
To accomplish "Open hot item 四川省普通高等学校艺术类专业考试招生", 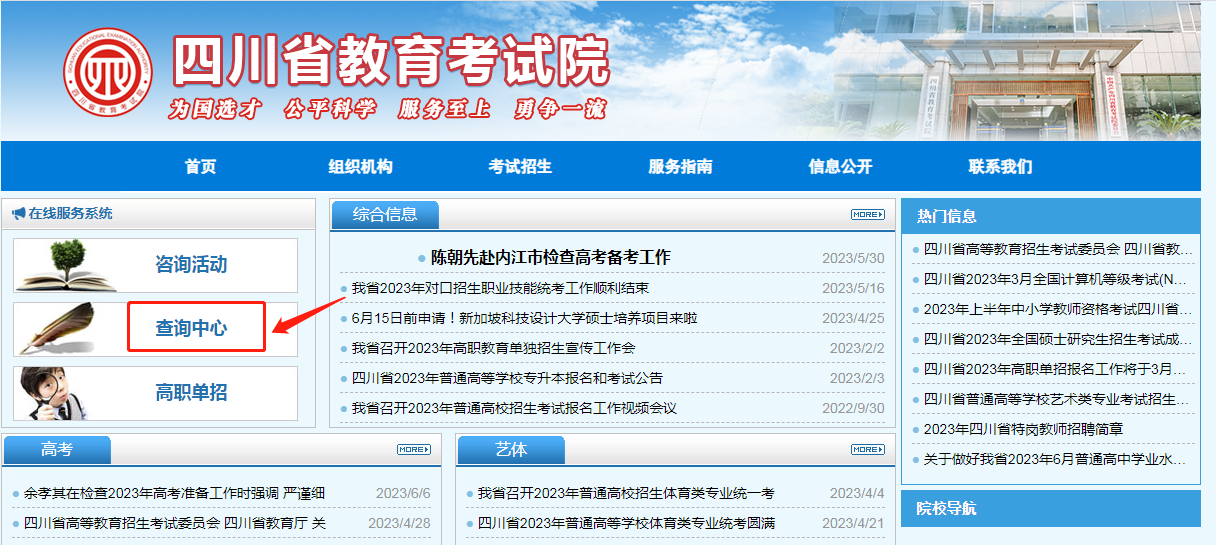I will click(x=1055, y=399).
